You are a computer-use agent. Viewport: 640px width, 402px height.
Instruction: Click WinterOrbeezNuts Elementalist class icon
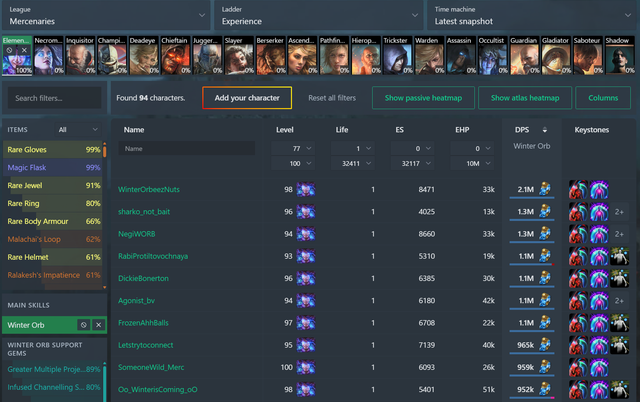(306, 189)
